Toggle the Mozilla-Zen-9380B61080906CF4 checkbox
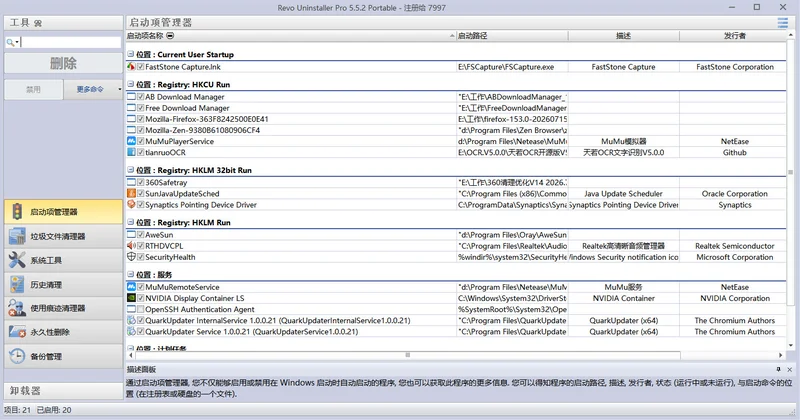This screenshot has height=420, width=800. 140,130
